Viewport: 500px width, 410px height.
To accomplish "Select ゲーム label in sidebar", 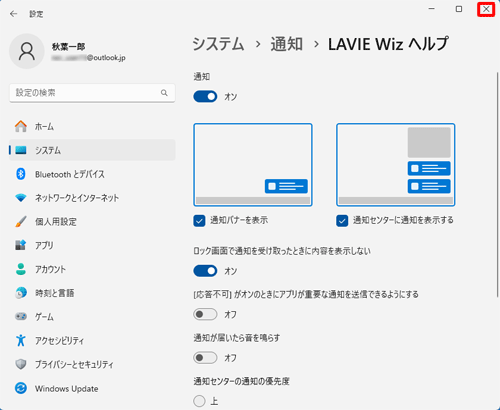I will point(44,317).
